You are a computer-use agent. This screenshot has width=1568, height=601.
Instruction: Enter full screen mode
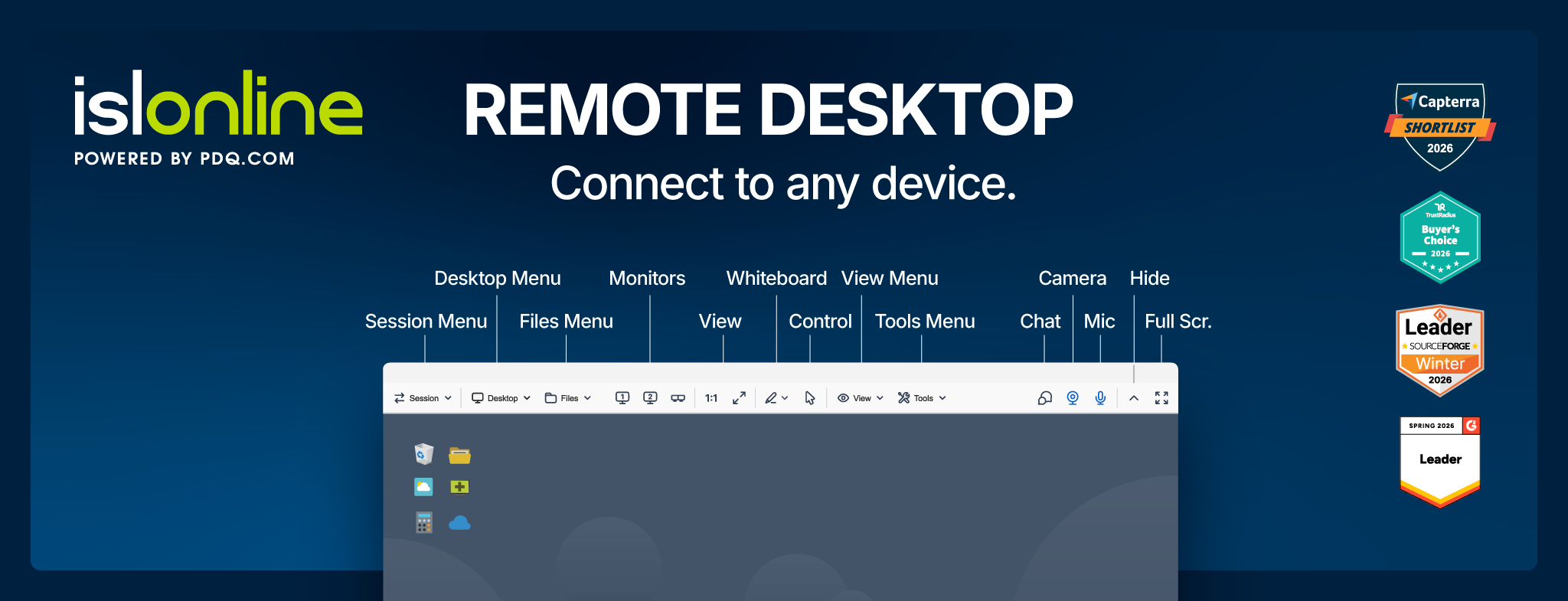[1161, 398]
